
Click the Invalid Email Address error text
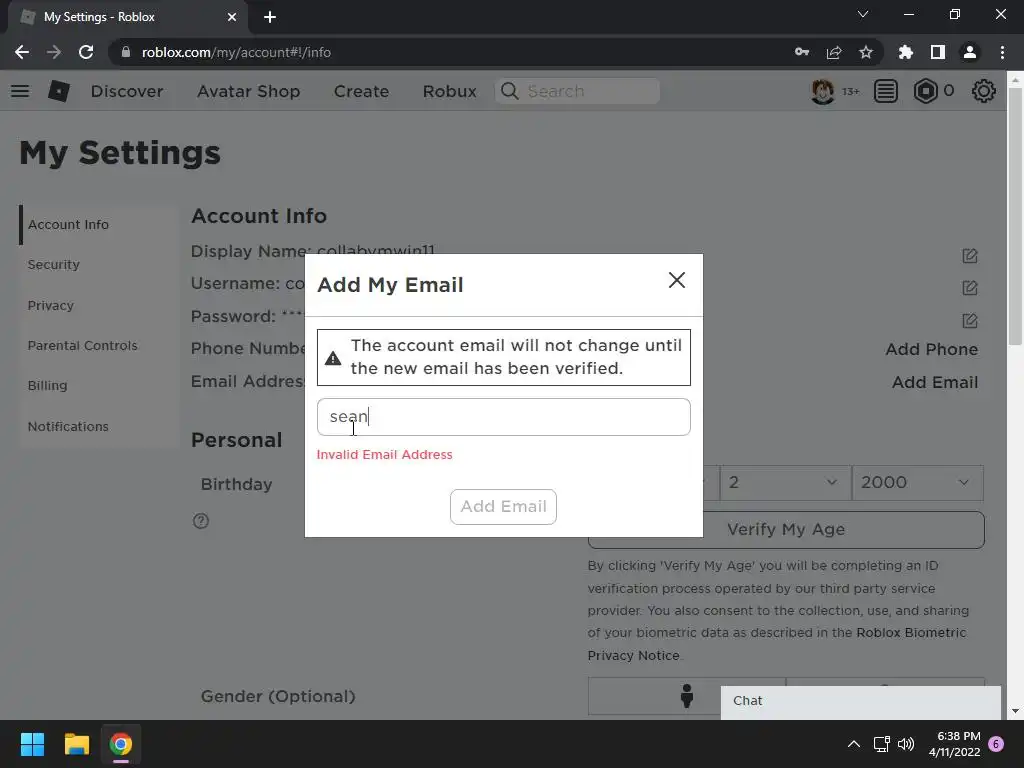coord(384,455)
